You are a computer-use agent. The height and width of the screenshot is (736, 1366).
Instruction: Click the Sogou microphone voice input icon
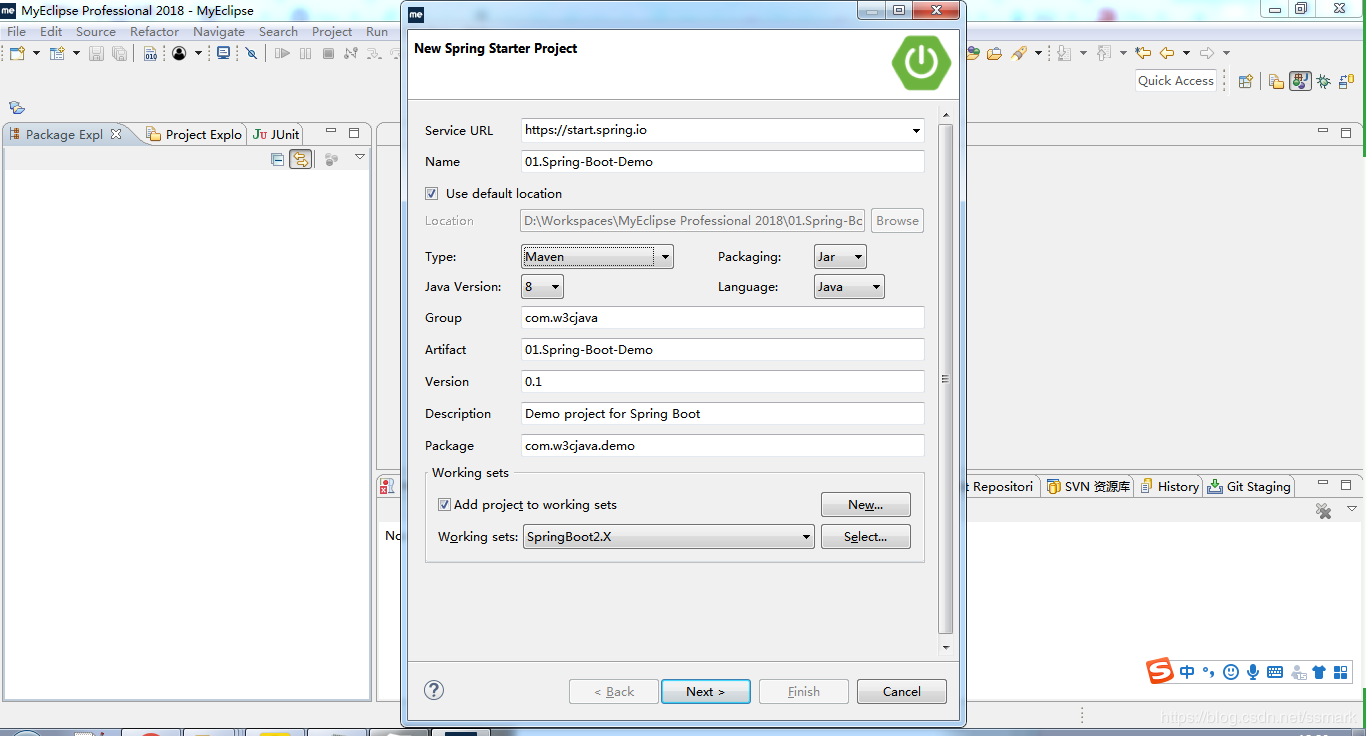pyautogui.click(x=1253, y=672)
